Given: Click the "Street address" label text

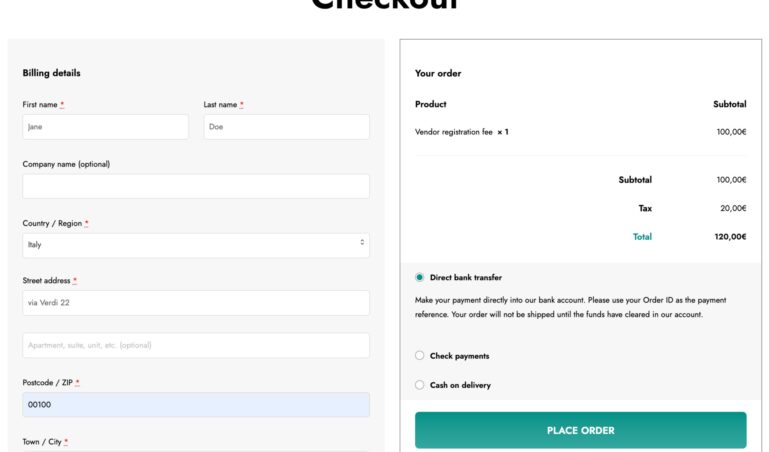Looking at the screenshot, I should [46, 281].
